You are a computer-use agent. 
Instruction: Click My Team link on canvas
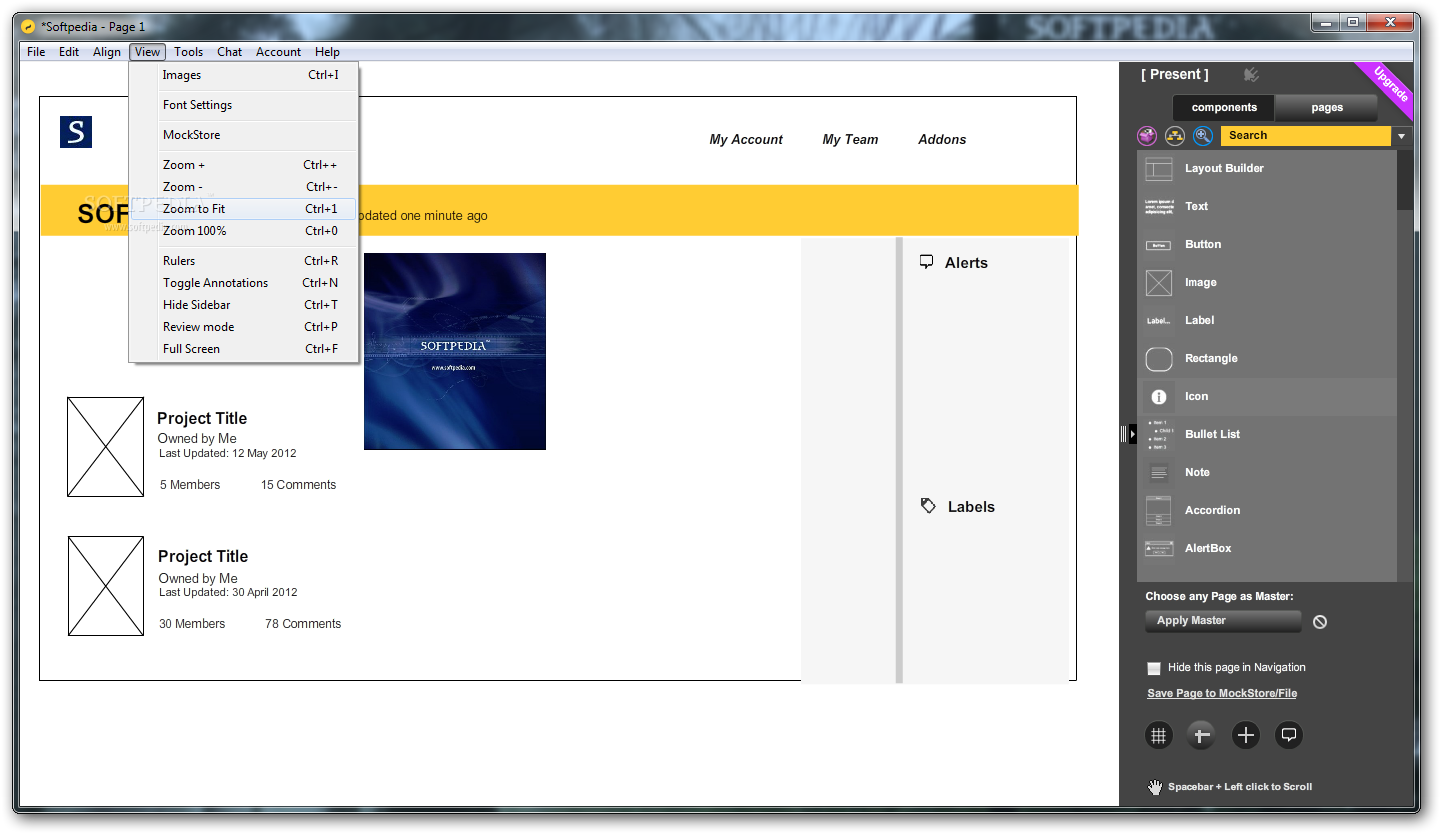(850, 140)
